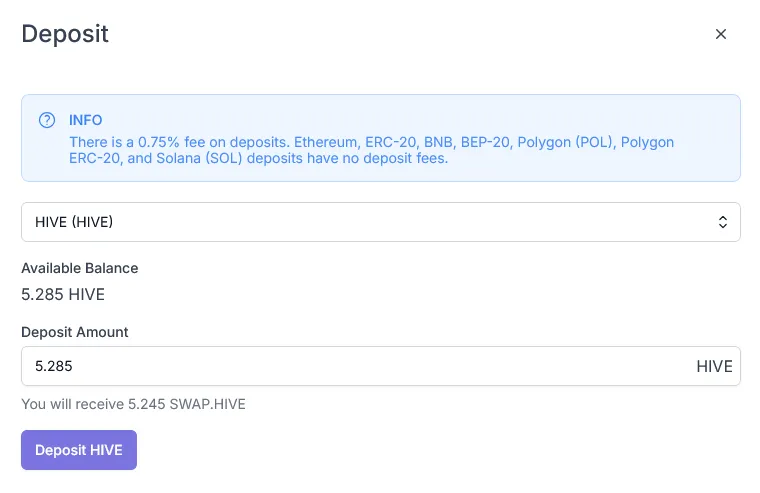760x493 pixels.
Task: Click the question mark INFO icon
Action: coord(47,120)
